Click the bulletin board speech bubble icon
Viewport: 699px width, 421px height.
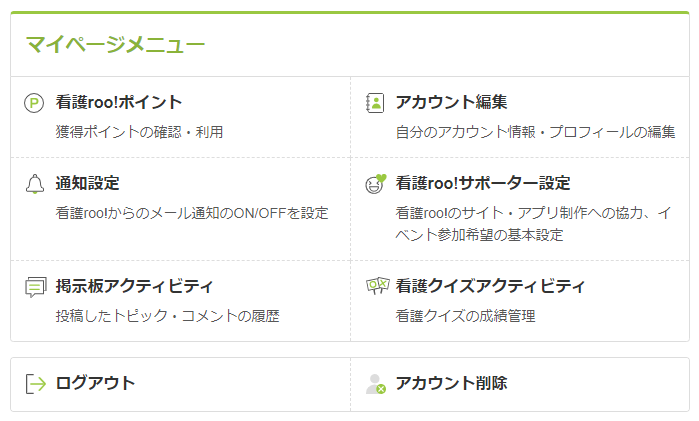tap(36, 287)
